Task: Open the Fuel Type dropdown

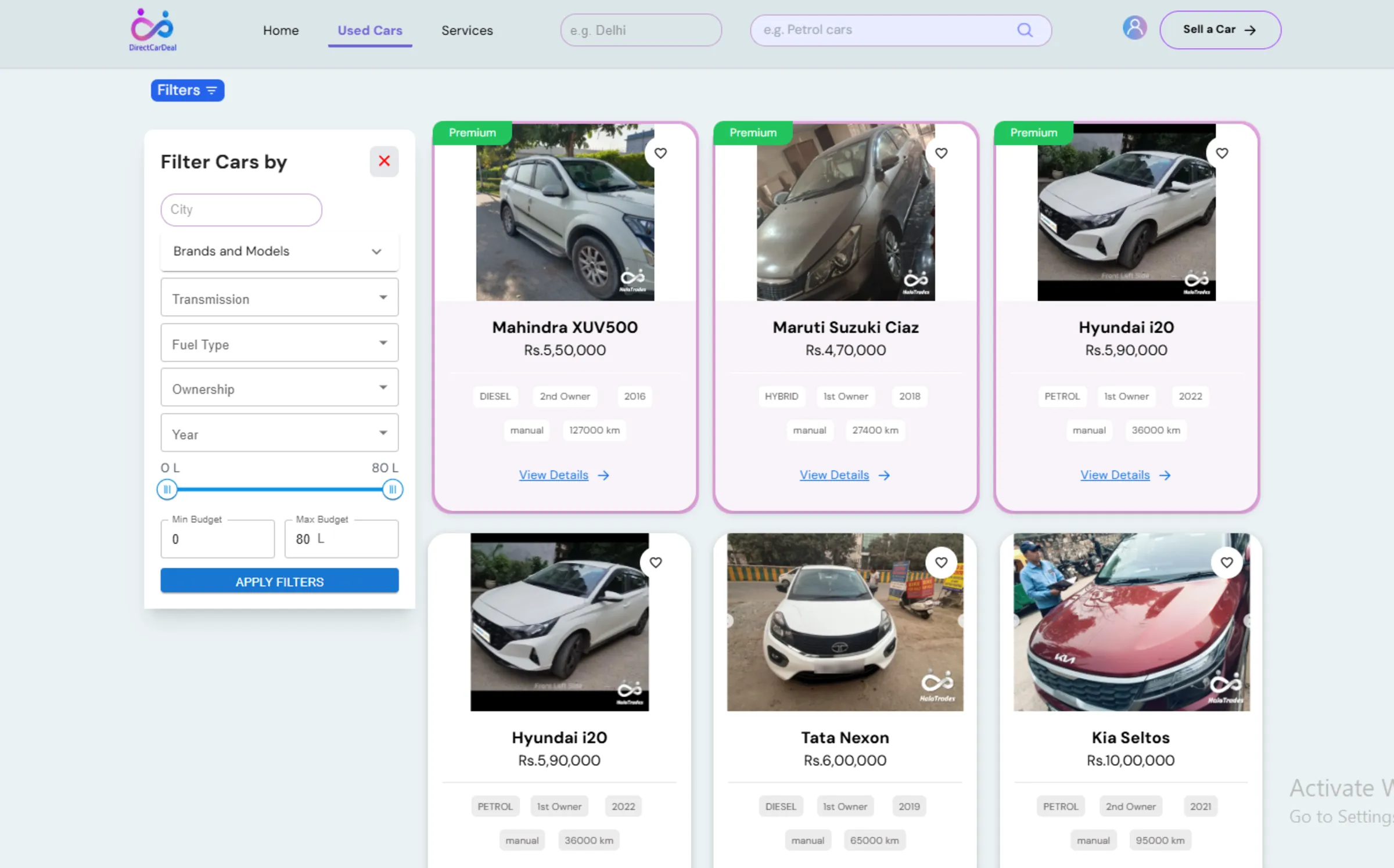Action: [x=279, y=343]
